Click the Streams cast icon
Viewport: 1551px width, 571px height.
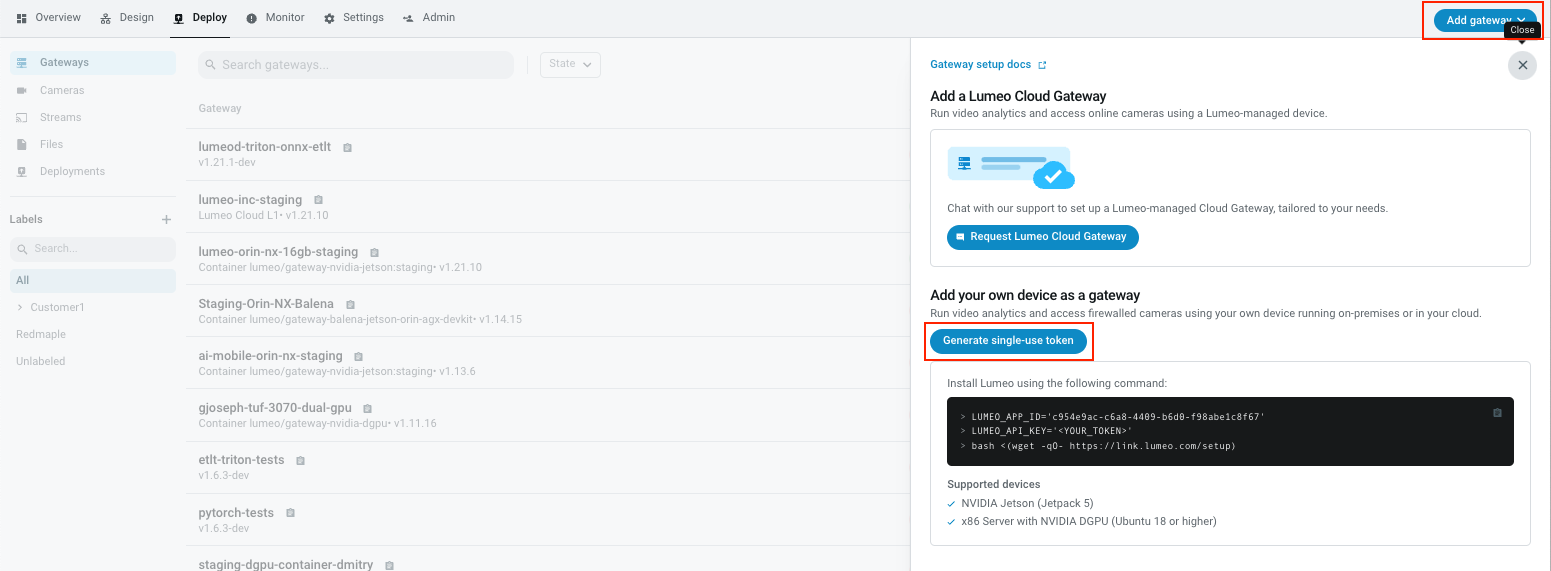coord(22,117)
